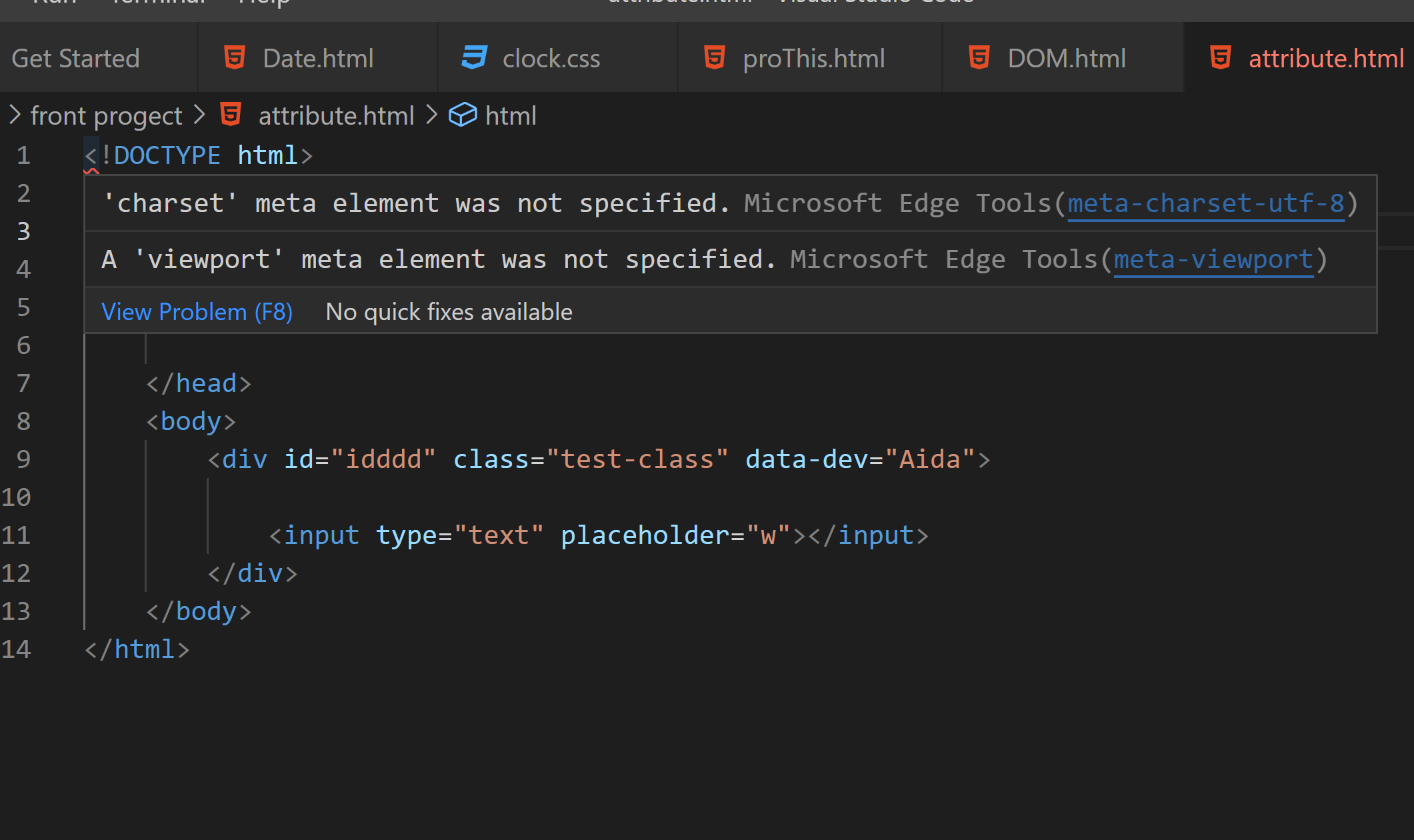Click View Problem (F8) link
This screenshot has width=1414, height=840.
coord(197,312)
